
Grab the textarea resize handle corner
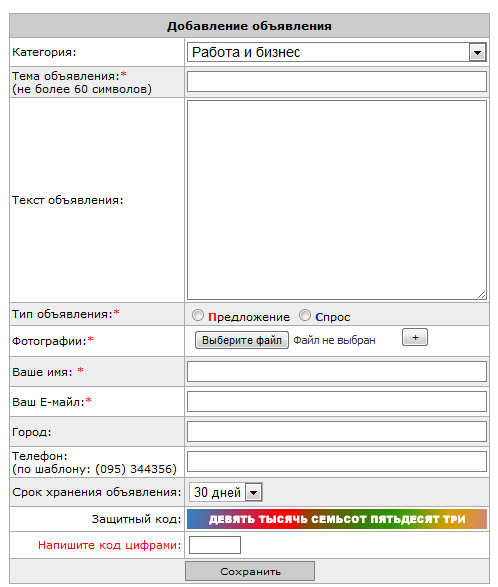(482, 295)
